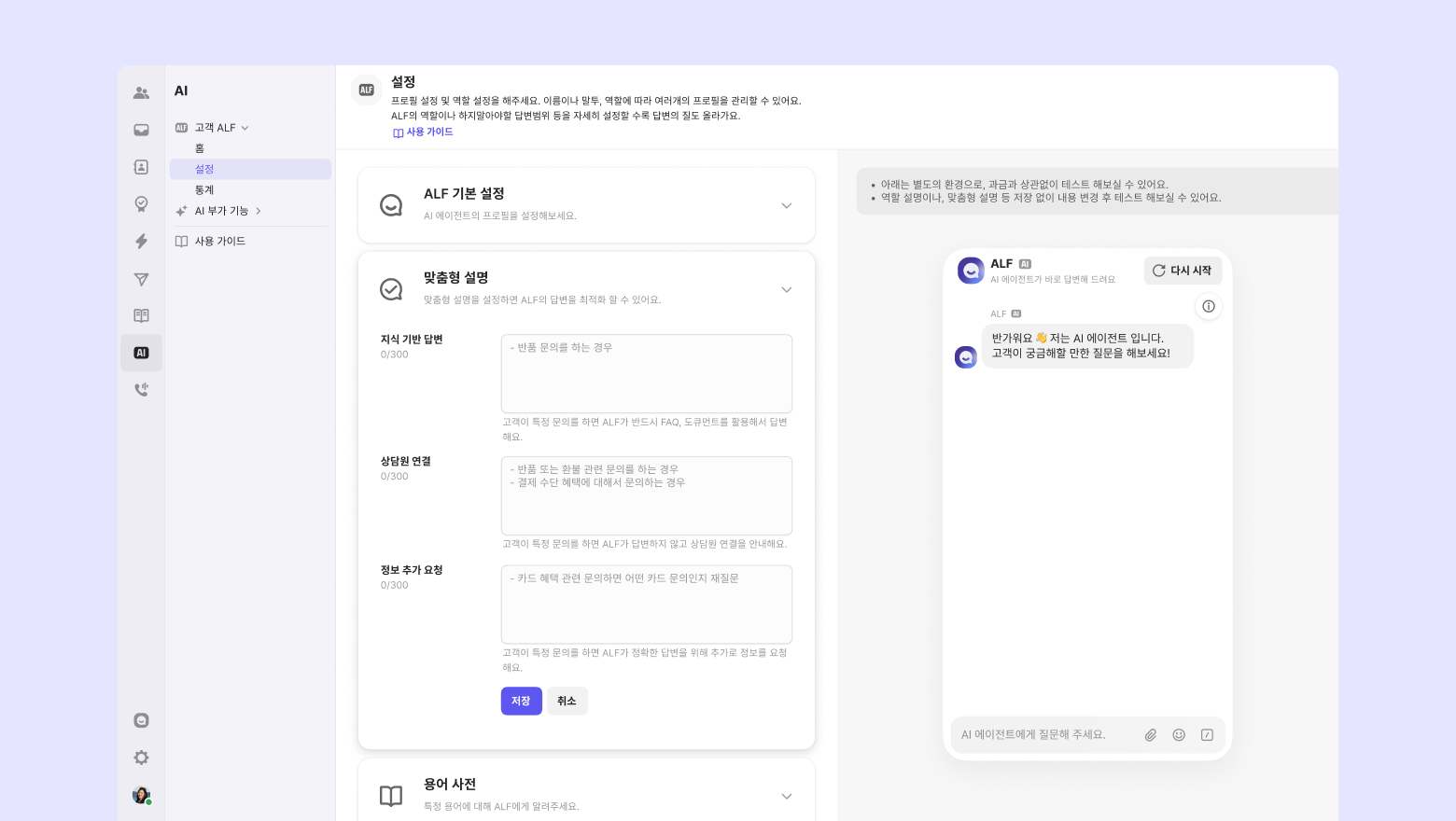Click the attachment paperclip icon in chat
This screenshot has width=1456, height=821.
point(1151,735)
